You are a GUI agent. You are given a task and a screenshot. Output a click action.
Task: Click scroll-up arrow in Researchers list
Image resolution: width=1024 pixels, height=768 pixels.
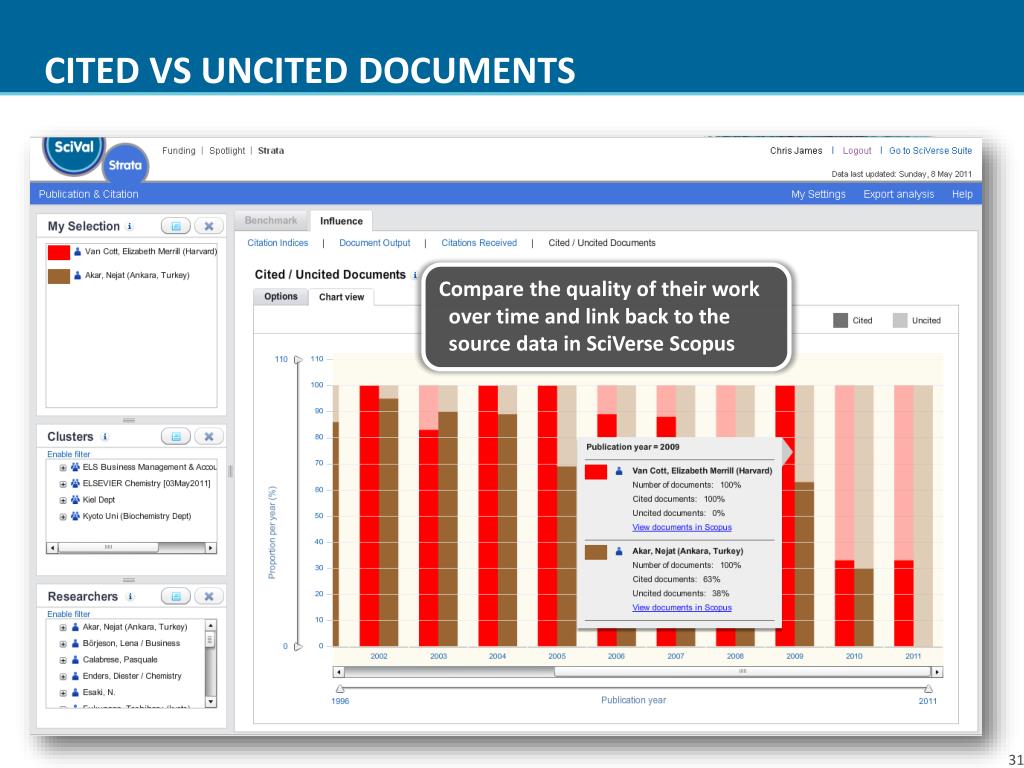click(x=210, y=626)
